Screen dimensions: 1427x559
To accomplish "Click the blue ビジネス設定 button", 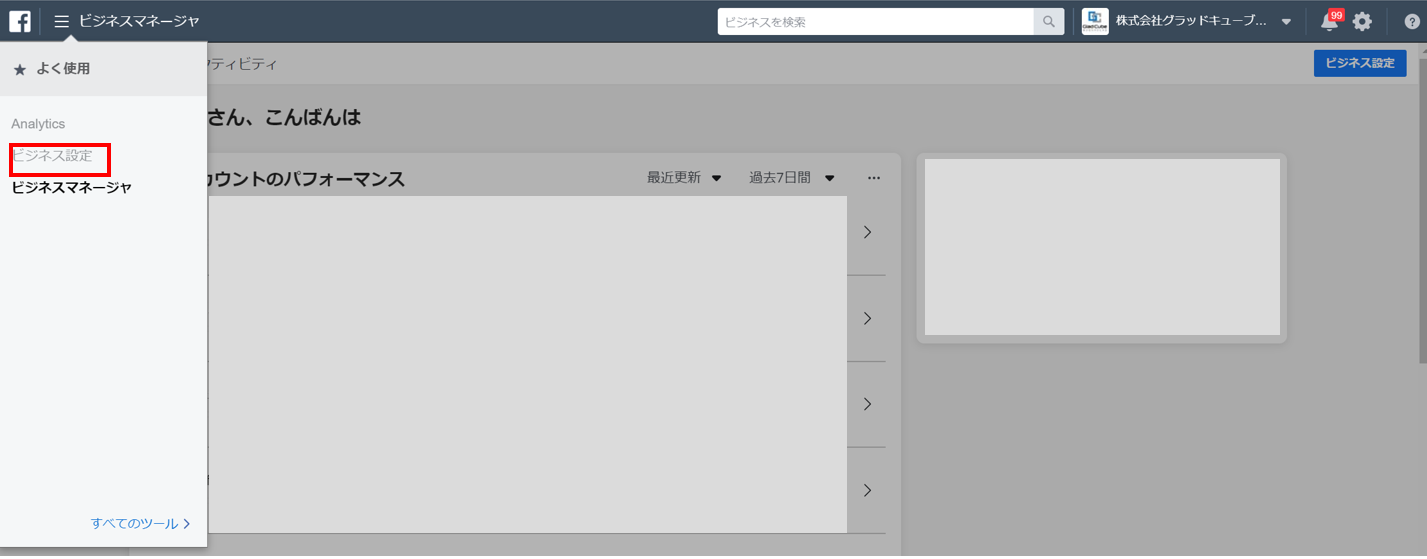I will coord(1360,63).
